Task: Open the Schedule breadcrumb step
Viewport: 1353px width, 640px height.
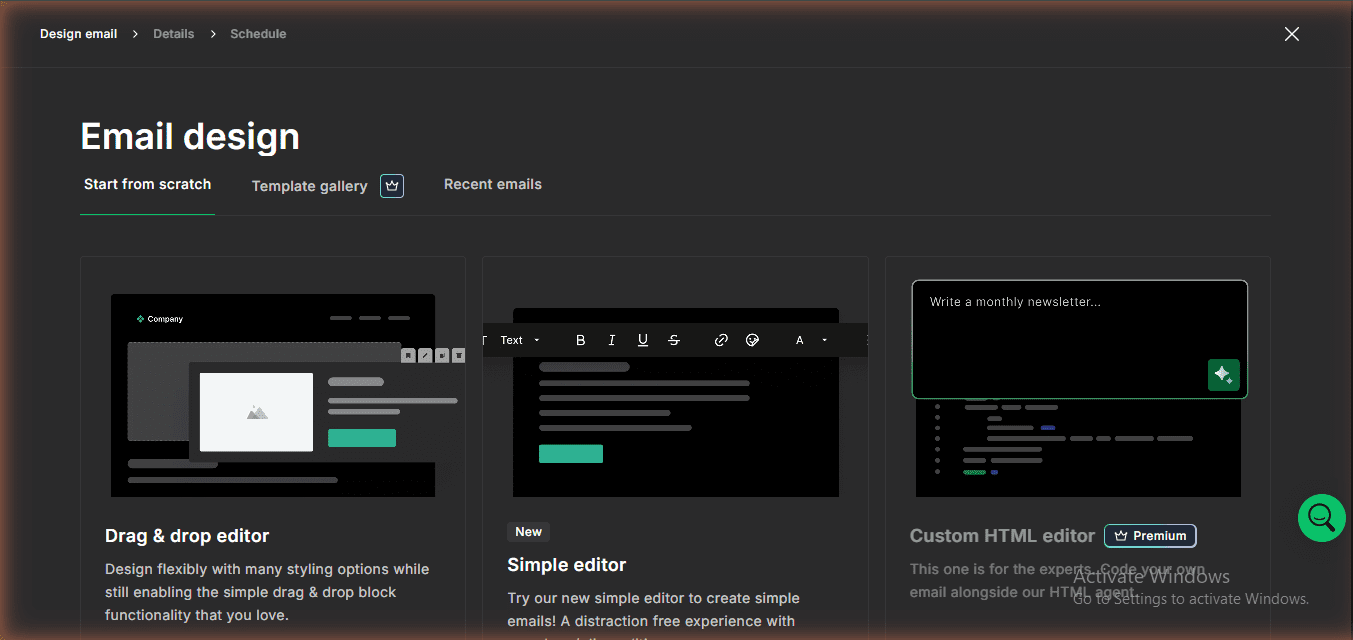Action: coord(258,34)
